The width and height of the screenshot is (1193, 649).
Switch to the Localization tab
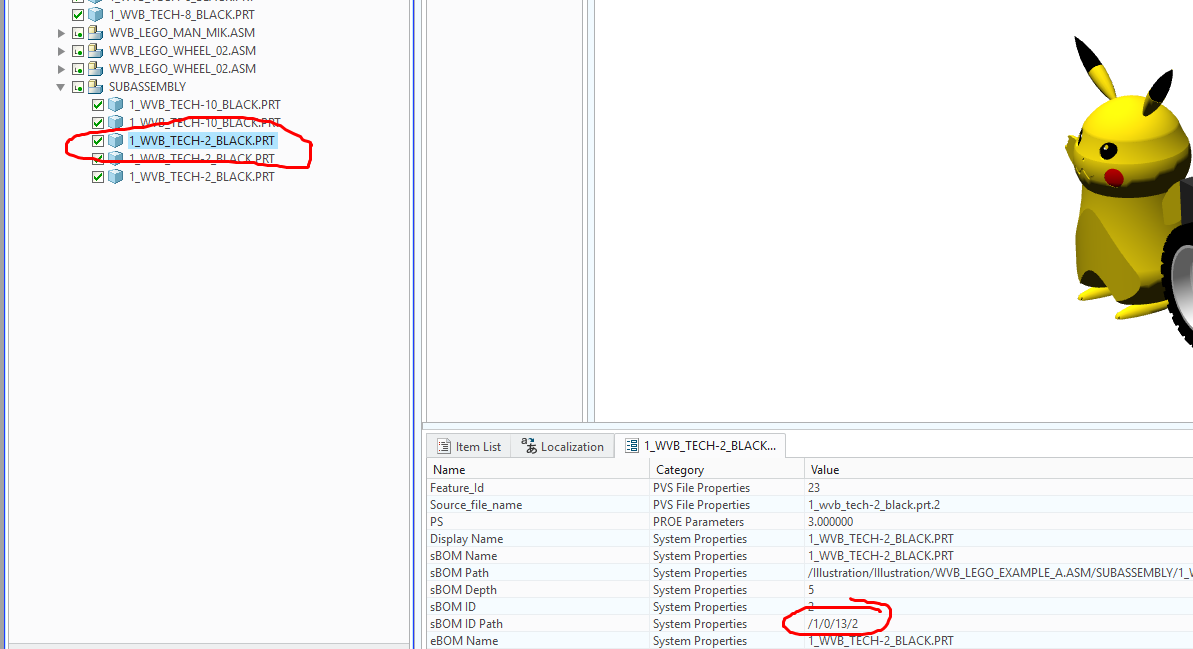pyautogui.click(x=562, y=447)
